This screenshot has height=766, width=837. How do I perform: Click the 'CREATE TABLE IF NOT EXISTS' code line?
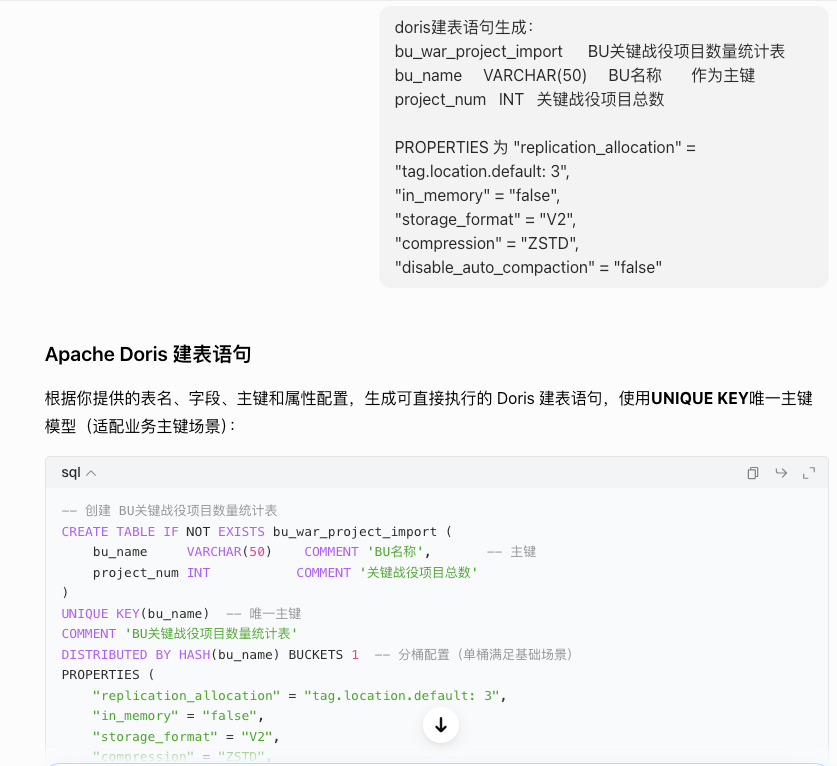point(257,532)
